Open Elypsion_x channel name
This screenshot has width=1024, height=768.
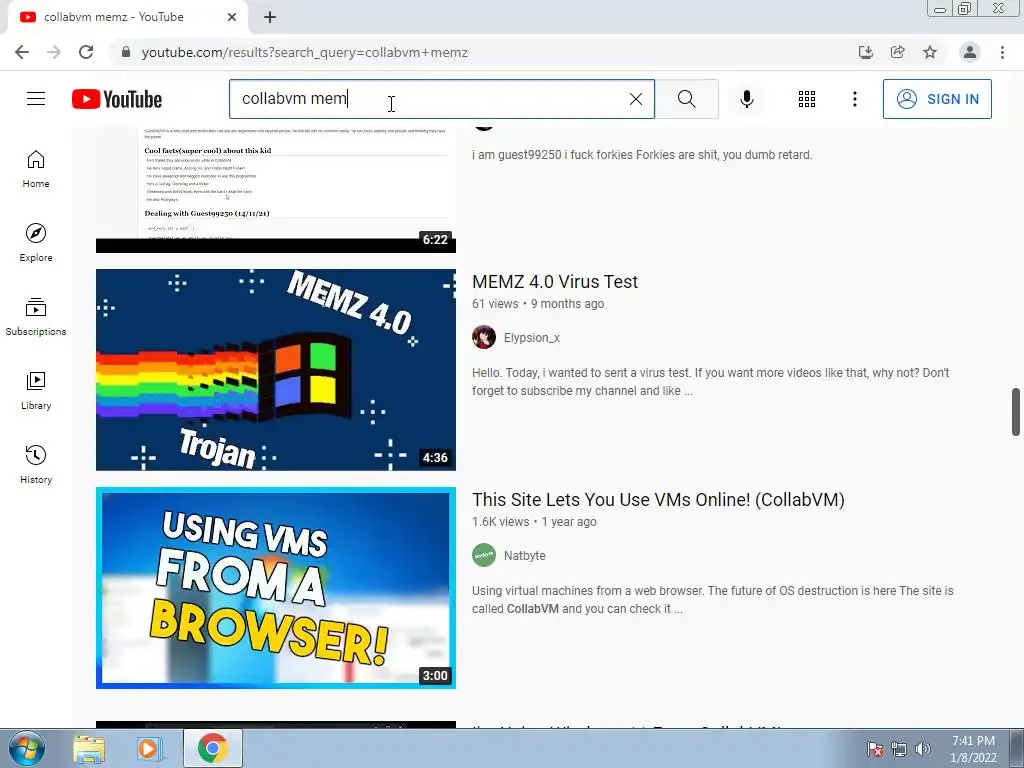click(532, 338)
